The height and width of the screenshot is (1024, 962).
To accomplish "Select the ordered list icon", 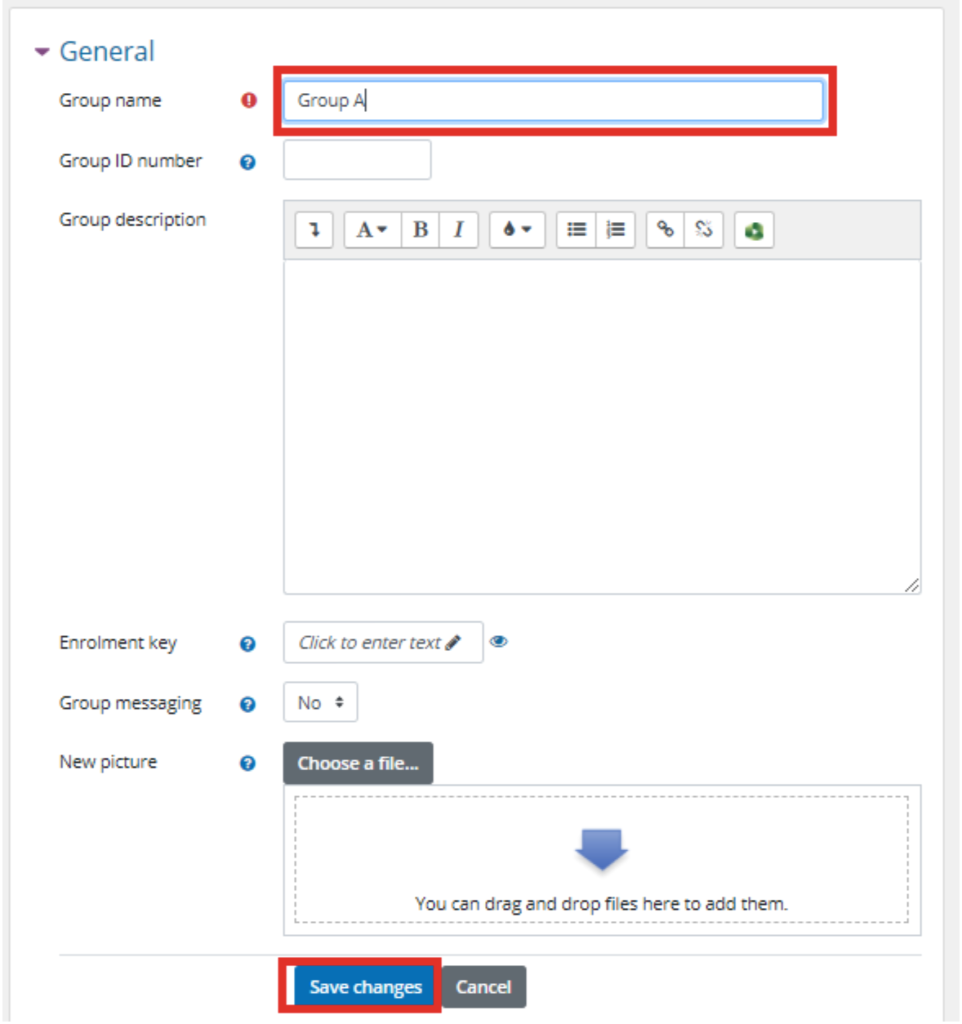I will tap(615, 229).
